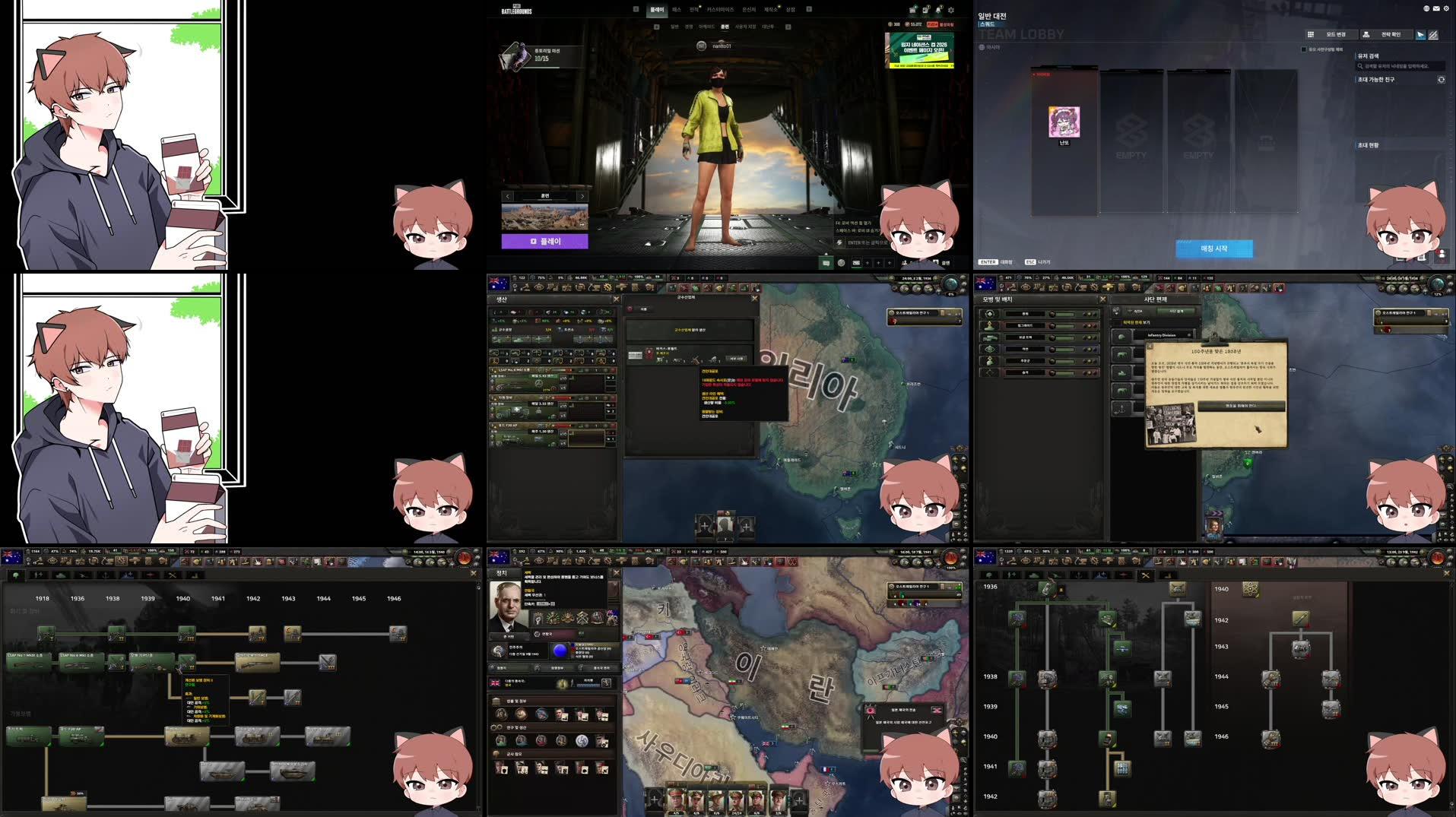Click the user search input field
1456x817 pixels.
[x=1400, y=66]
